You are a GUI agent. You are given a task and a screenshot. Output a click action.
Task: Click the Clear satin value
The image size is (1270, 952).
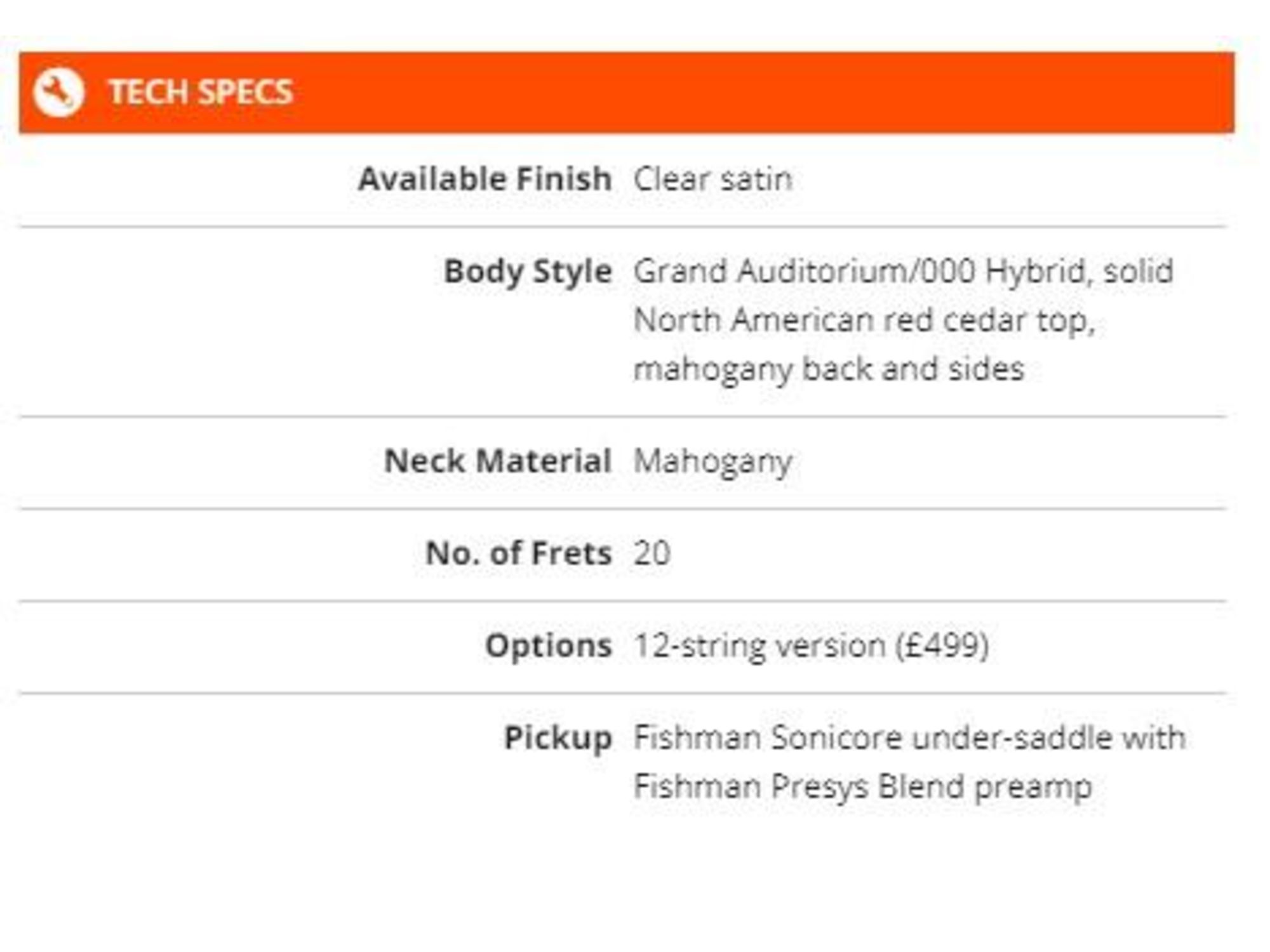point(713,179)
